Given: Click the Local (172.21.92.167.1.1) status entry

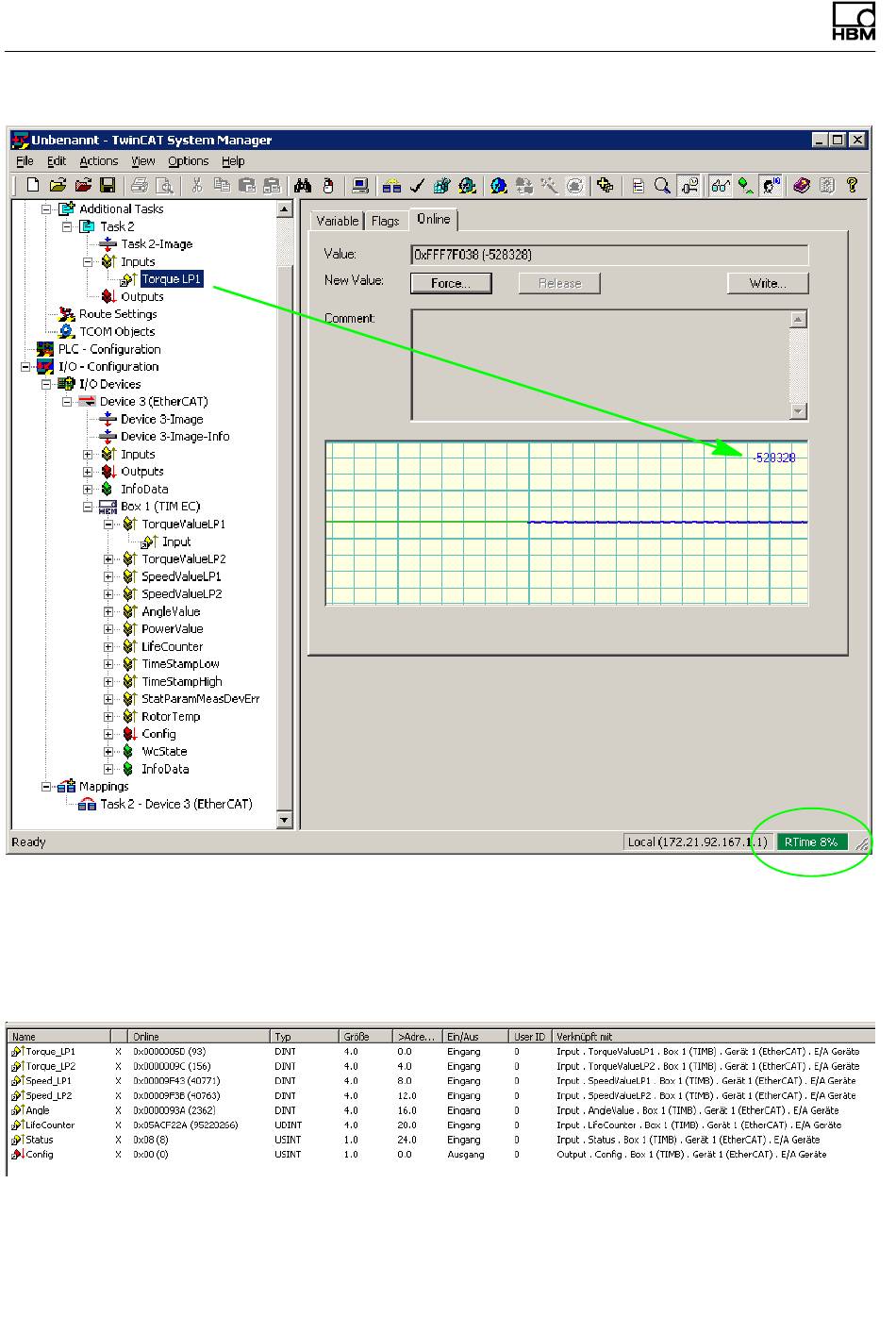Looking at the screenshot, I should coord(698,842).
